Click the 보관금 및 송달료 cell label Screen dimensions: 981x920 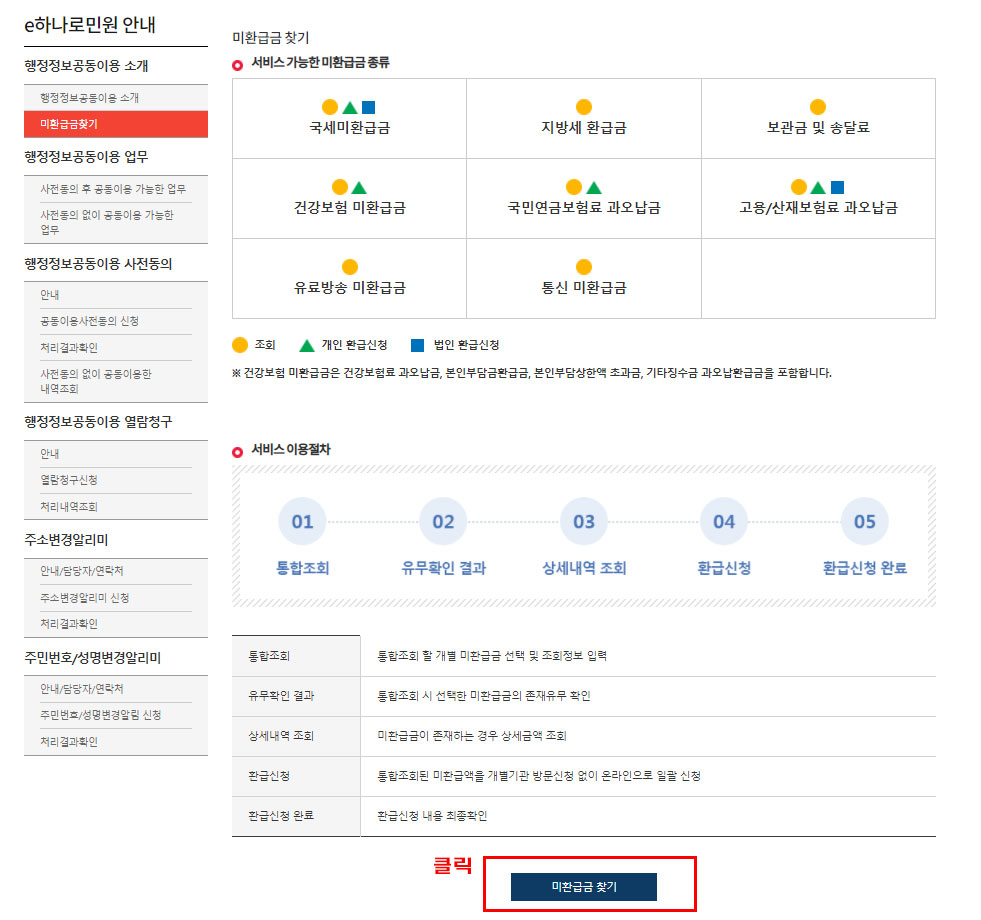(818, 128)
